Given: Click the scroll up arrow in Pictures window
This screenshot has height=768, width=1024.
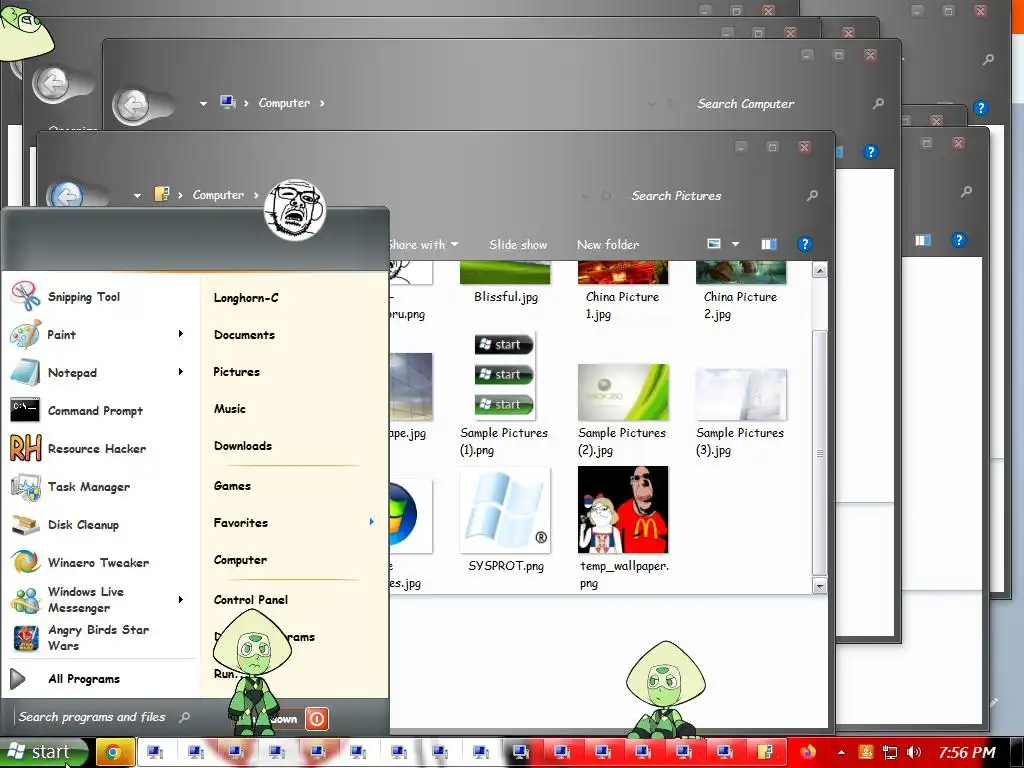Looking at the screenshot, I should click(820, 270).
